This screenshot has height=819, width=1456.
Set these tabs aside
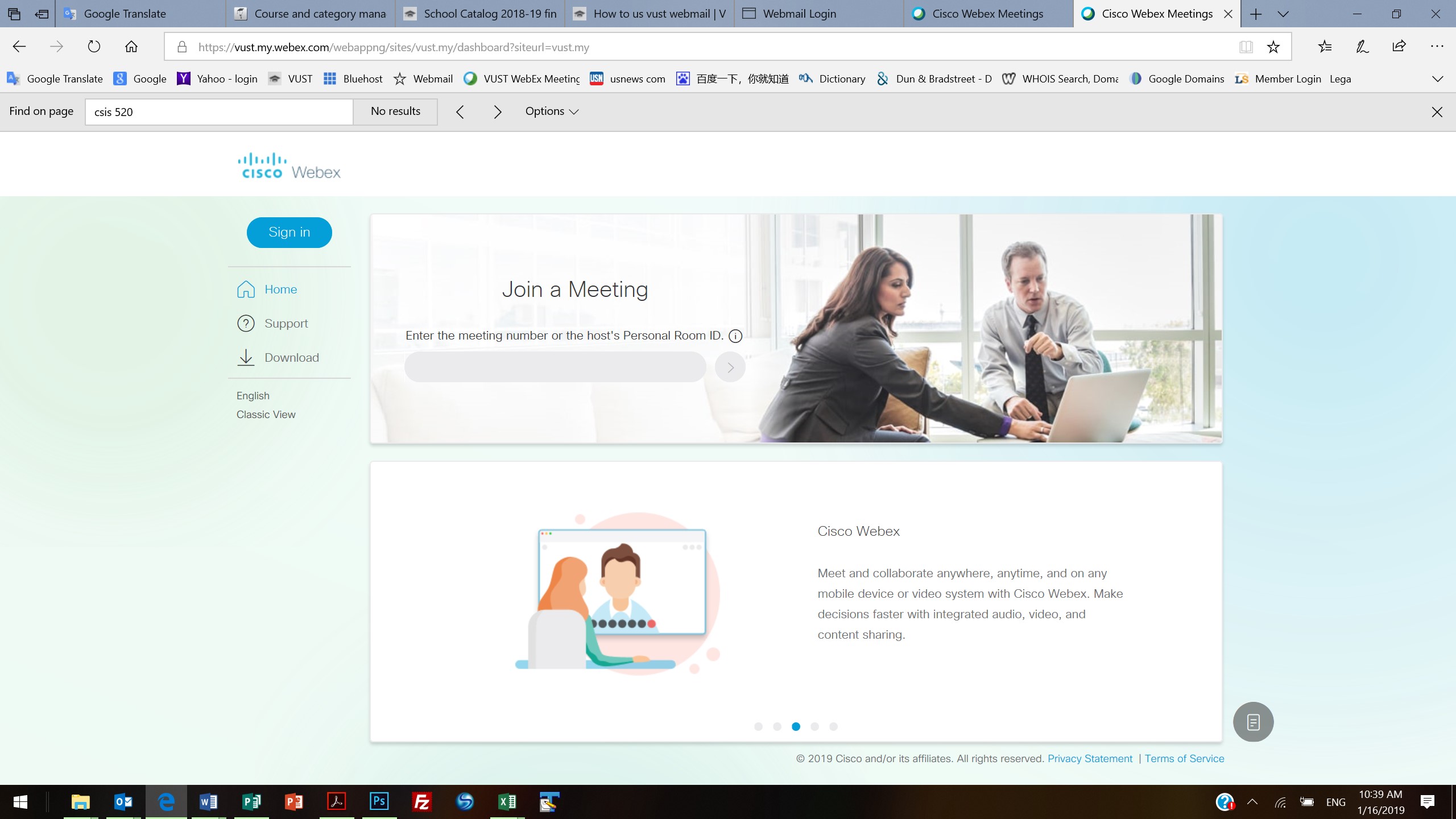pyautogui.click(x=42, y=14)
